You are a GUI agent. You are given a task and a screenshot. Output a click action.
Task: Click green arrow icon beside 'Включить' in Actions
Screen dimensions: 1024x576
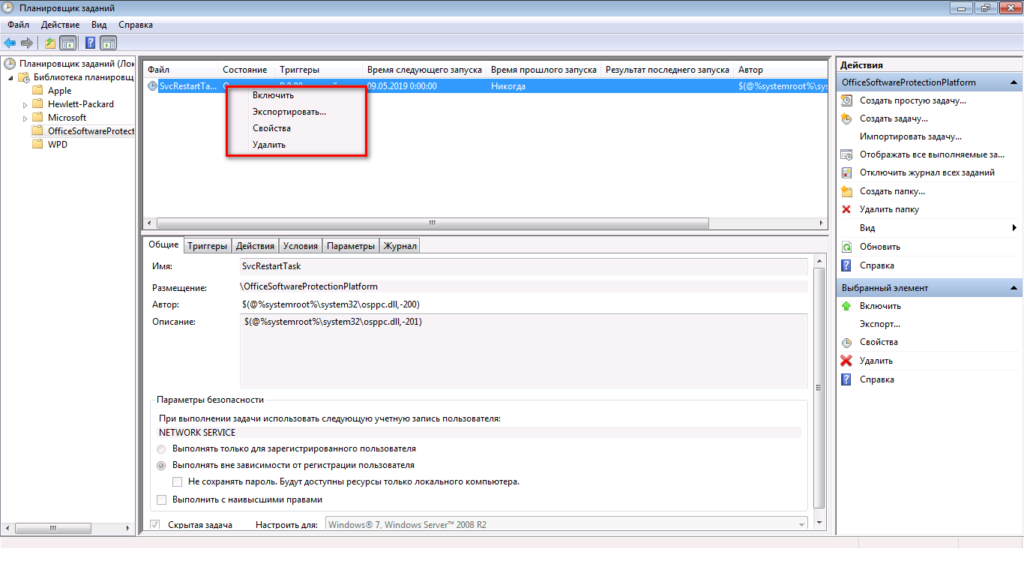(847, 306)
